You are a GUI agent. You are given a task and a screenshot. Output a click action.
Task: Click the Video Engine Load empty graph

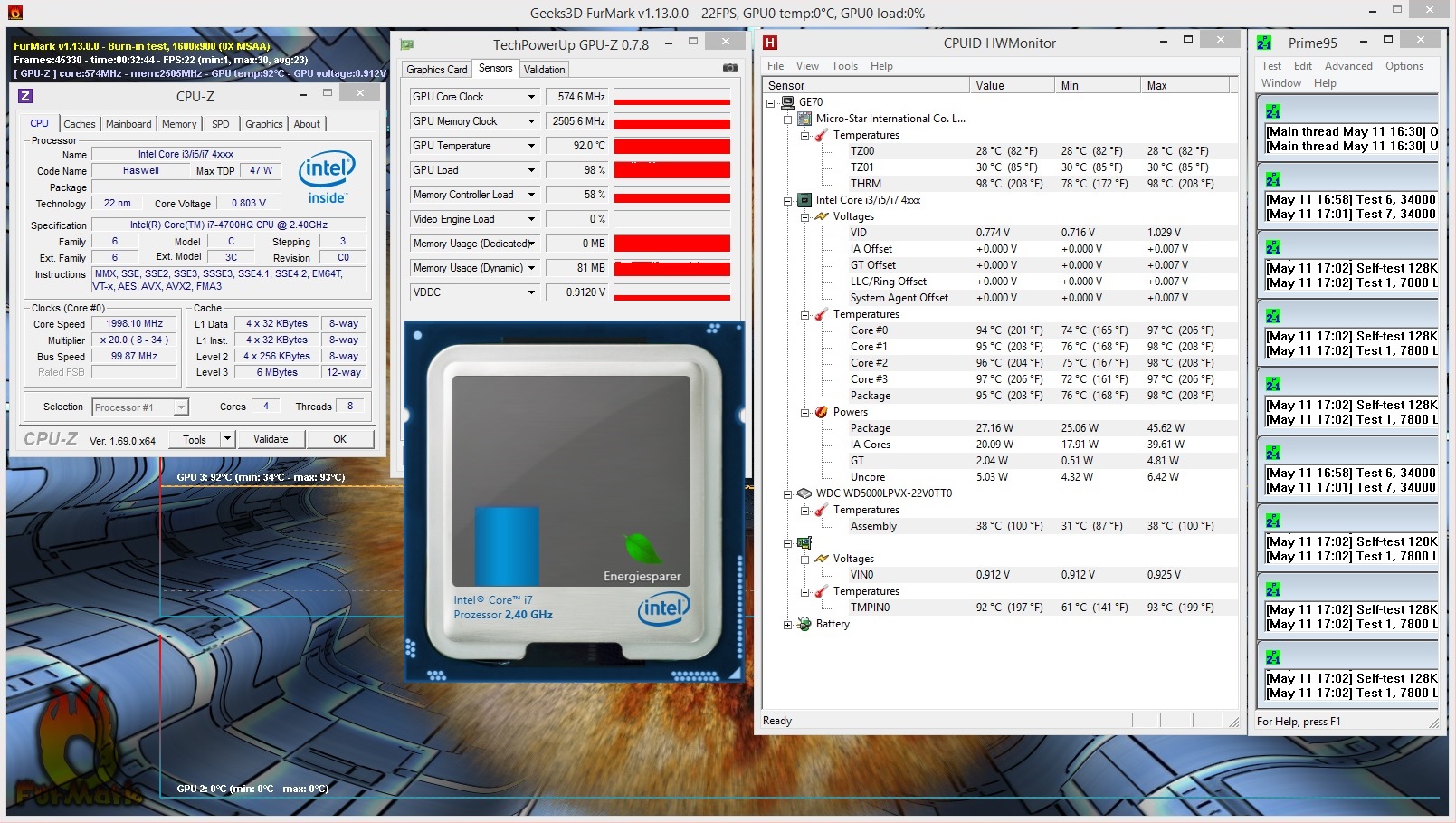point(671,219)
